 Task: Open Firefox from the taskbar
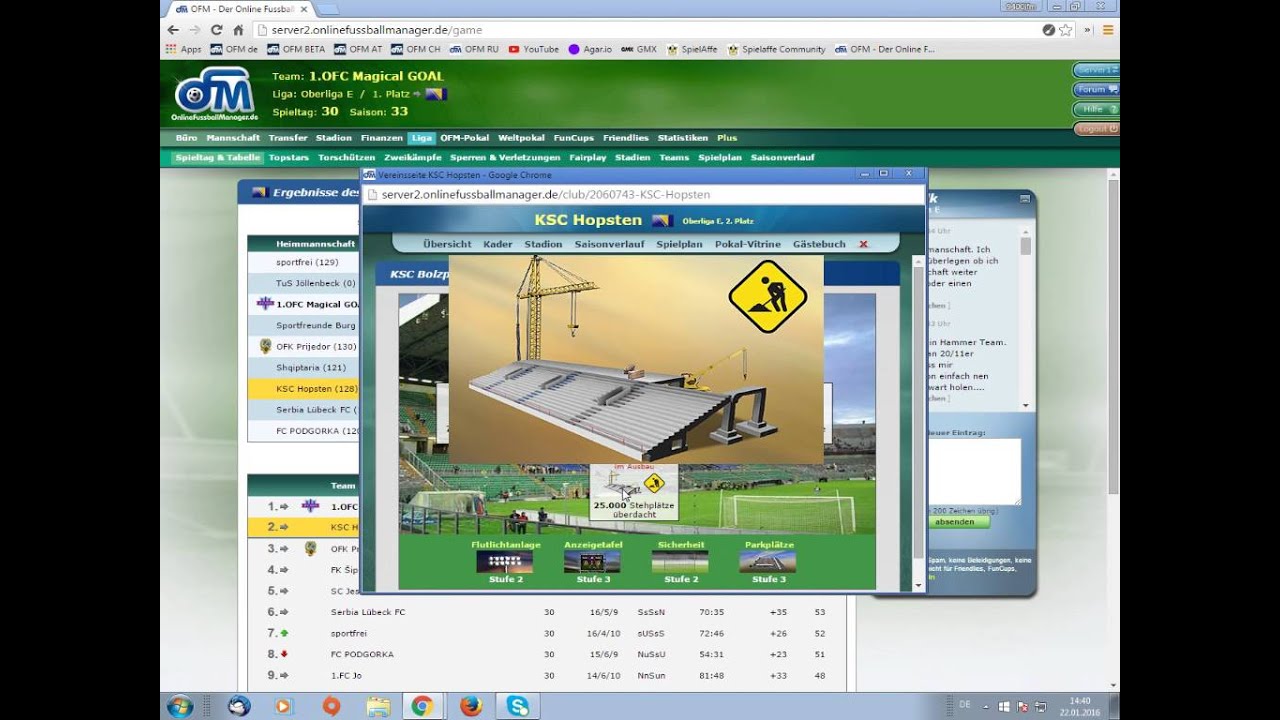[x=470, y=706]
